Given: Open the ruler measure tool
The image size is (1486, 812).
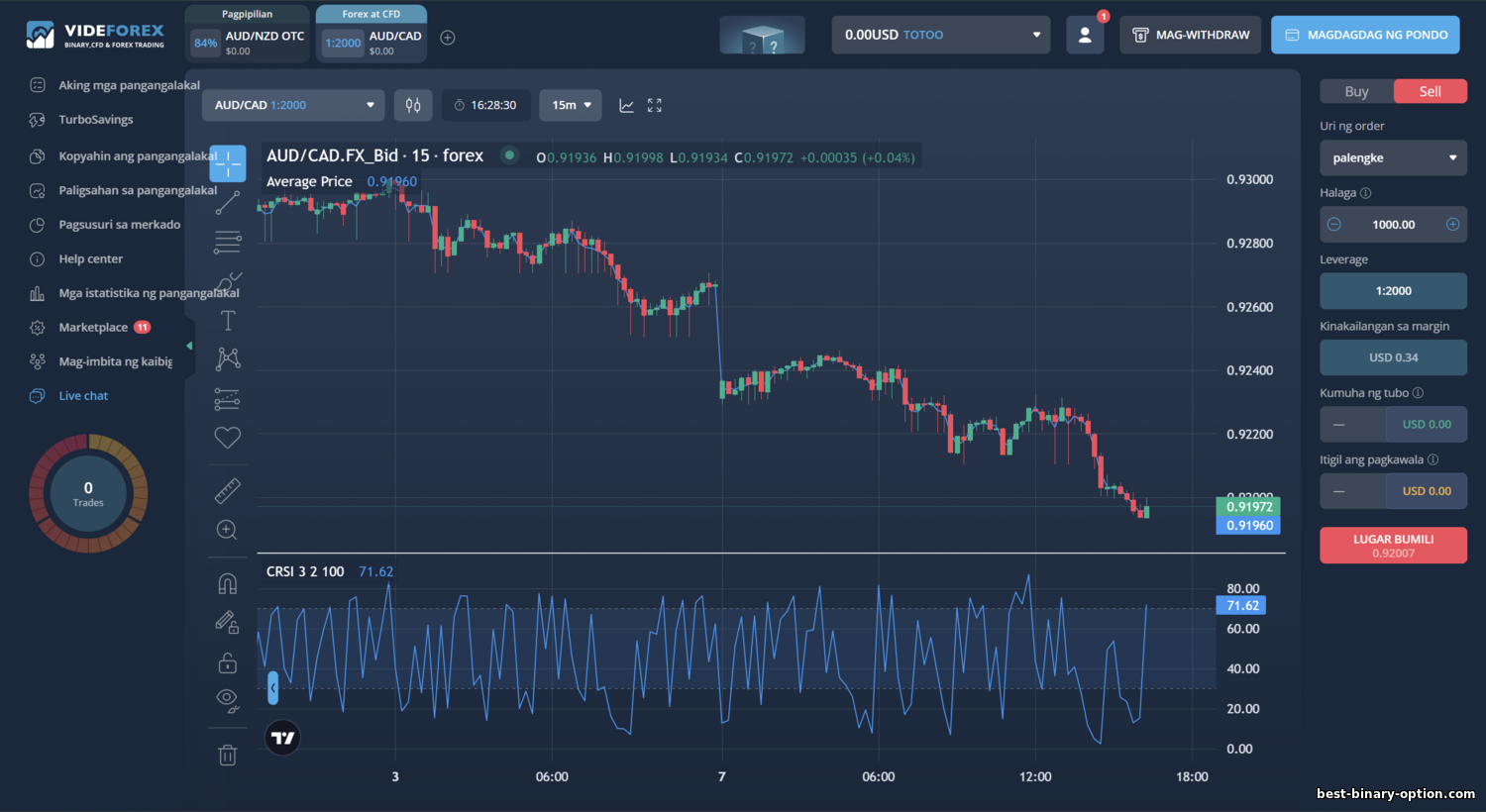Looking at the screenshot, I should click(x=228, y=490).
